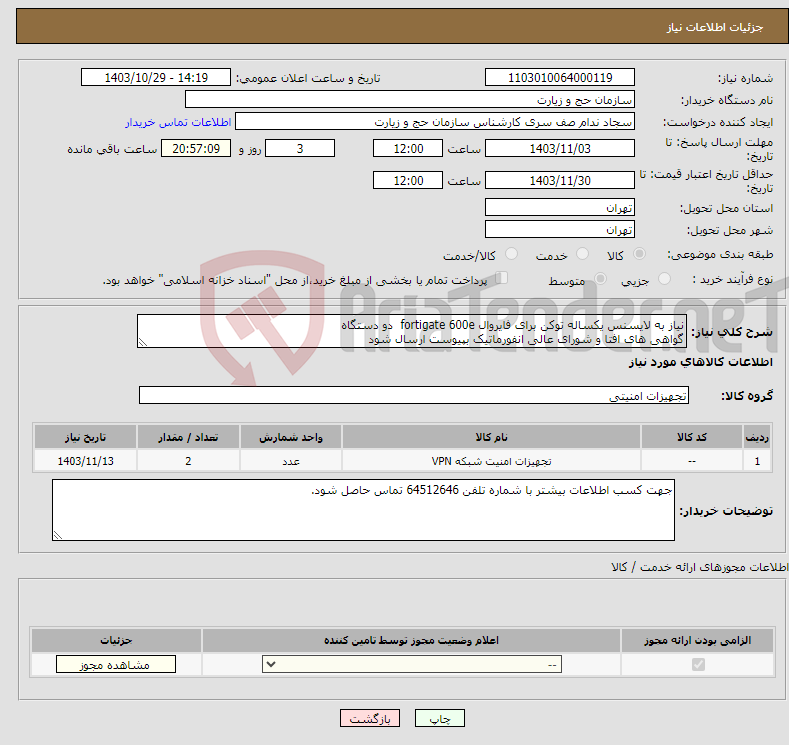Click the چاپ print button

coord(440,718)
